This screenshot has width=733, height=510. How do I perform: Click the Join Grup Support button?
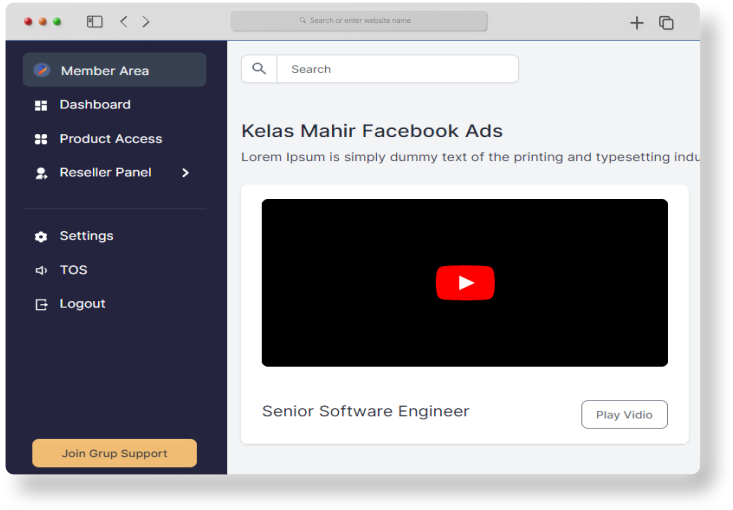(115, 453)
